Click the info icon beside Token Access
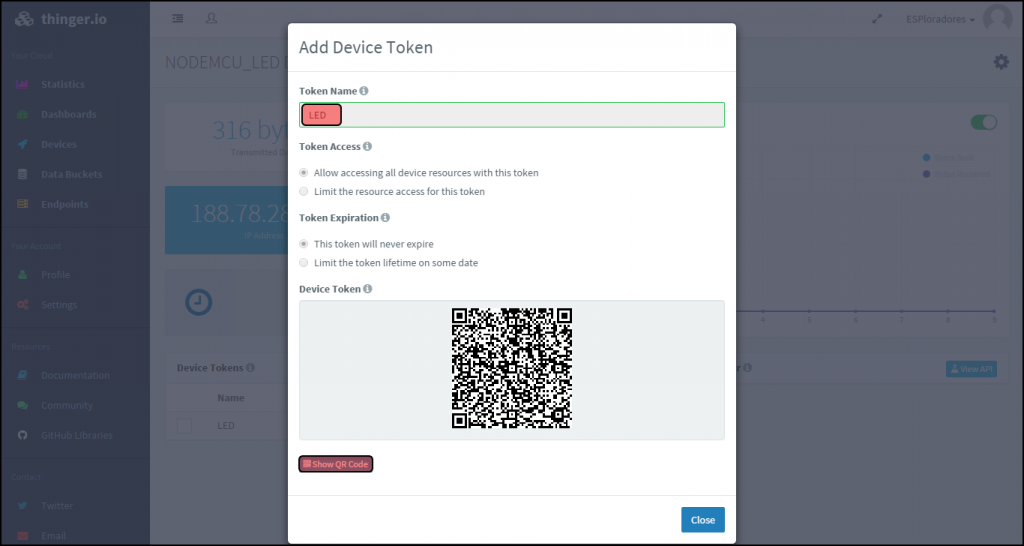The height and width of the screenshot is (546, 1024). pyautogui.click(x=367, y=146)
